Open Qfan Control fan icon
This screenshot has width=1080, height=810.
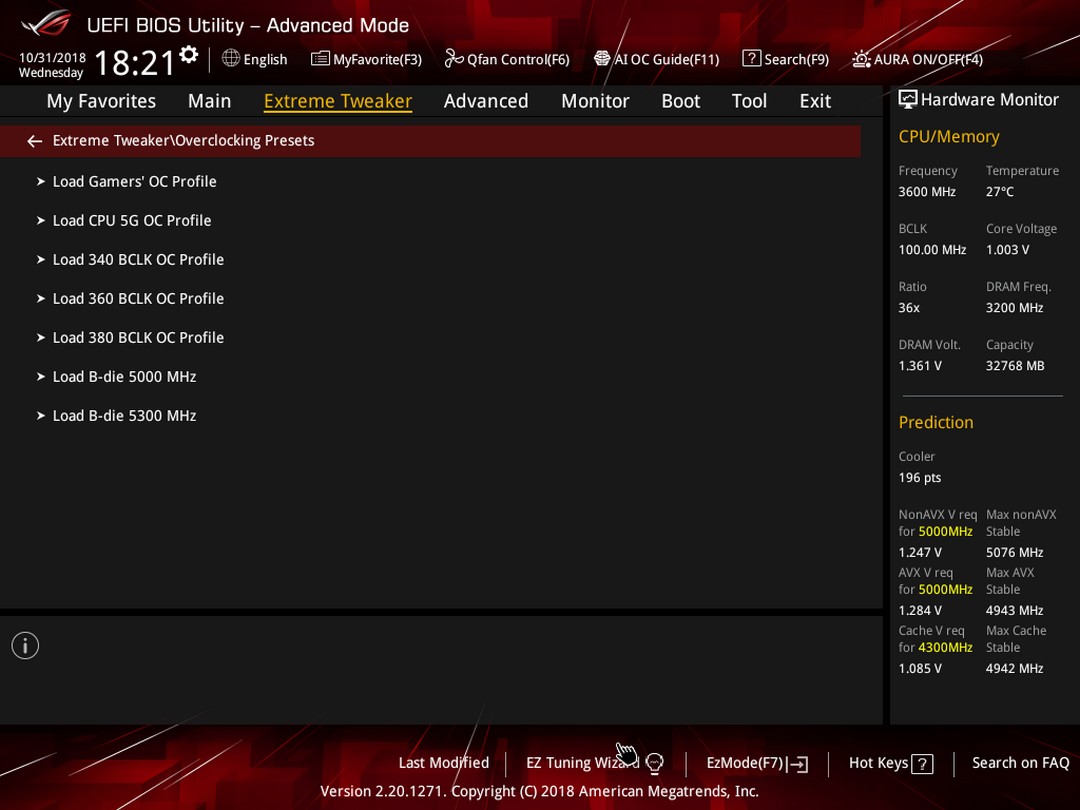point(454,59)
